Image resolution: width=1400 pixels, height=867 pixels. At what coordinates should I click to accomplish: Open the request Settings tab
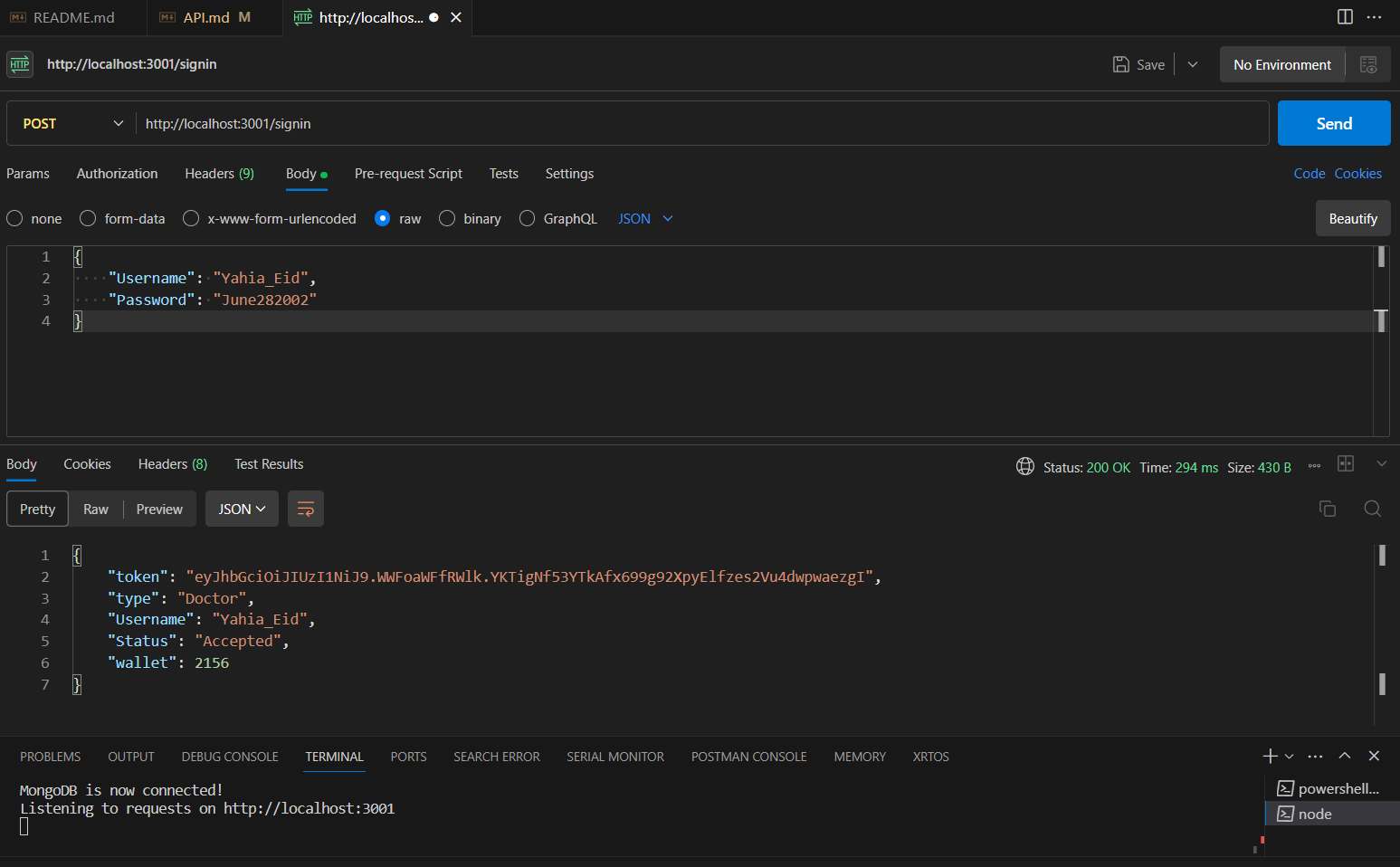pos(569,173)
